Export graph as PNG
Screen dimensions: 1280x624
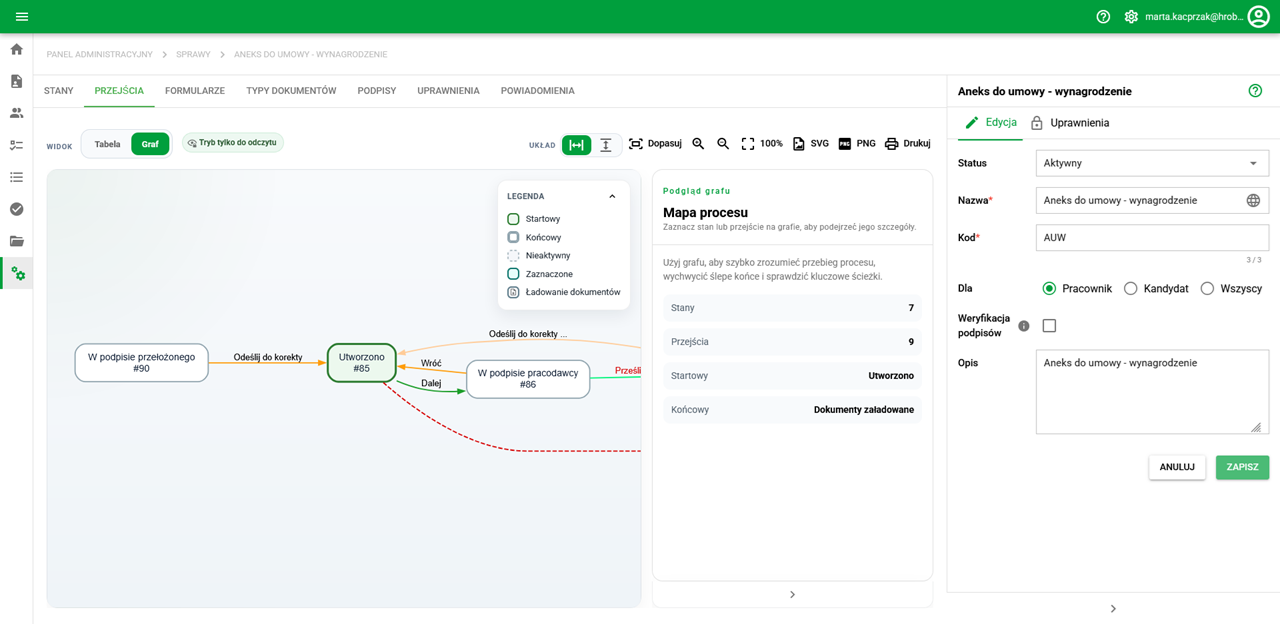(x=857, y=144)
